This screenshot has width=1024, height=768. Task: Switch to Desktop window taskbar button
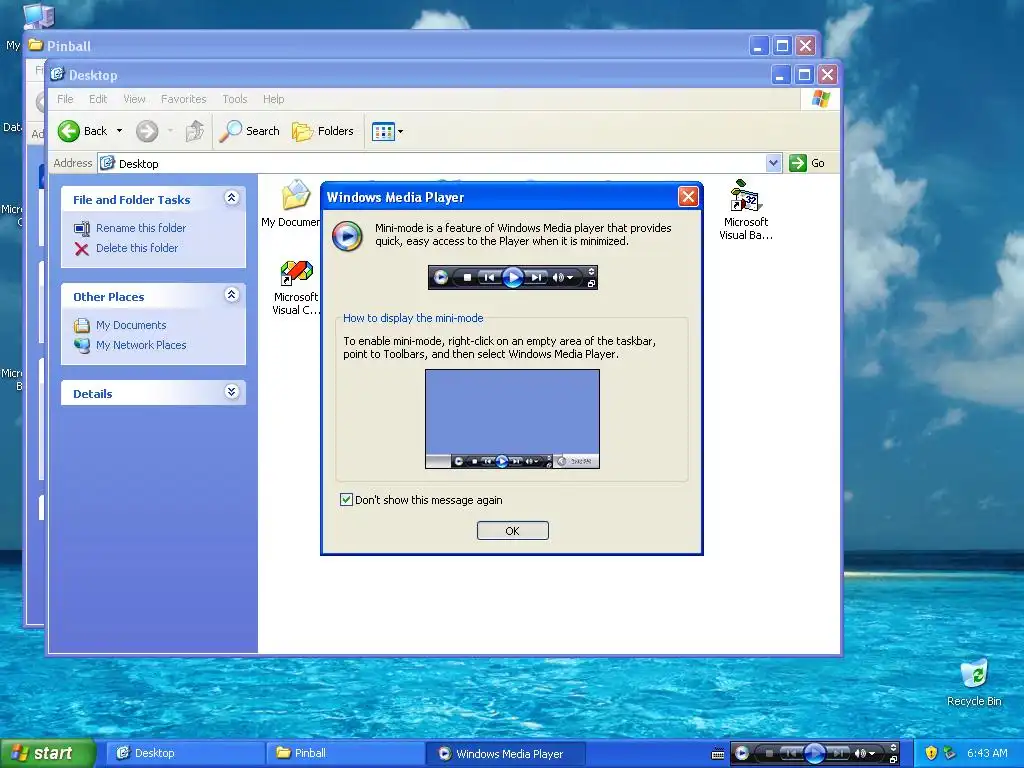click(x=185, y=754)
